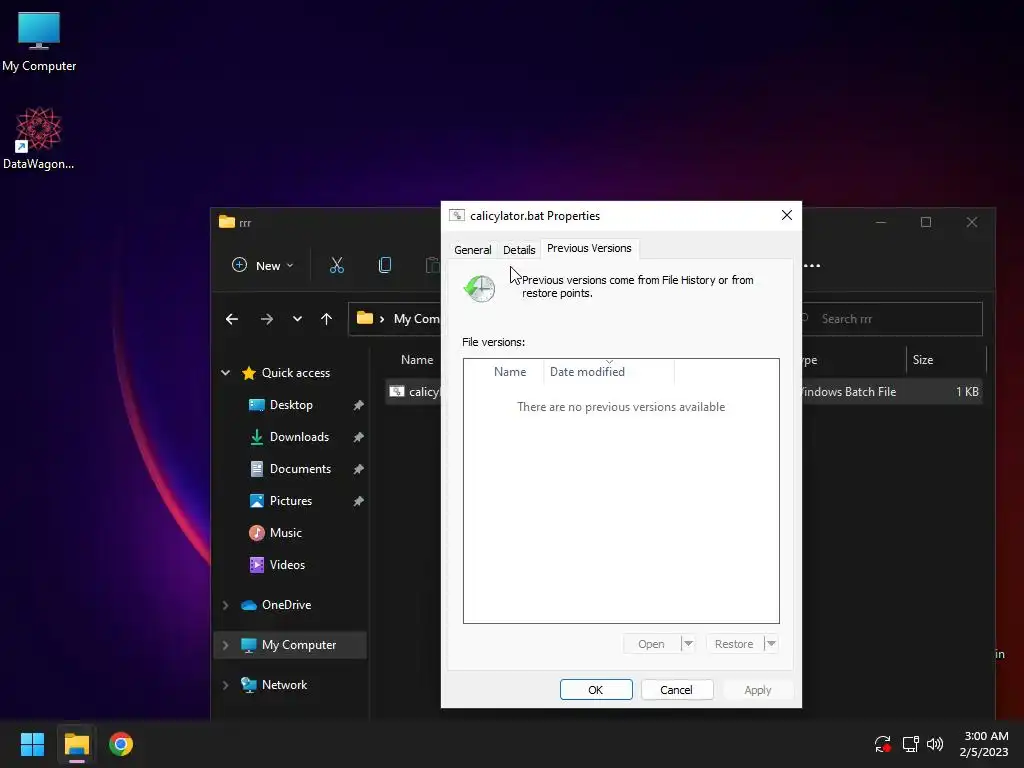
Task: Click the 1 KB size cell
Action: (967, 392)
